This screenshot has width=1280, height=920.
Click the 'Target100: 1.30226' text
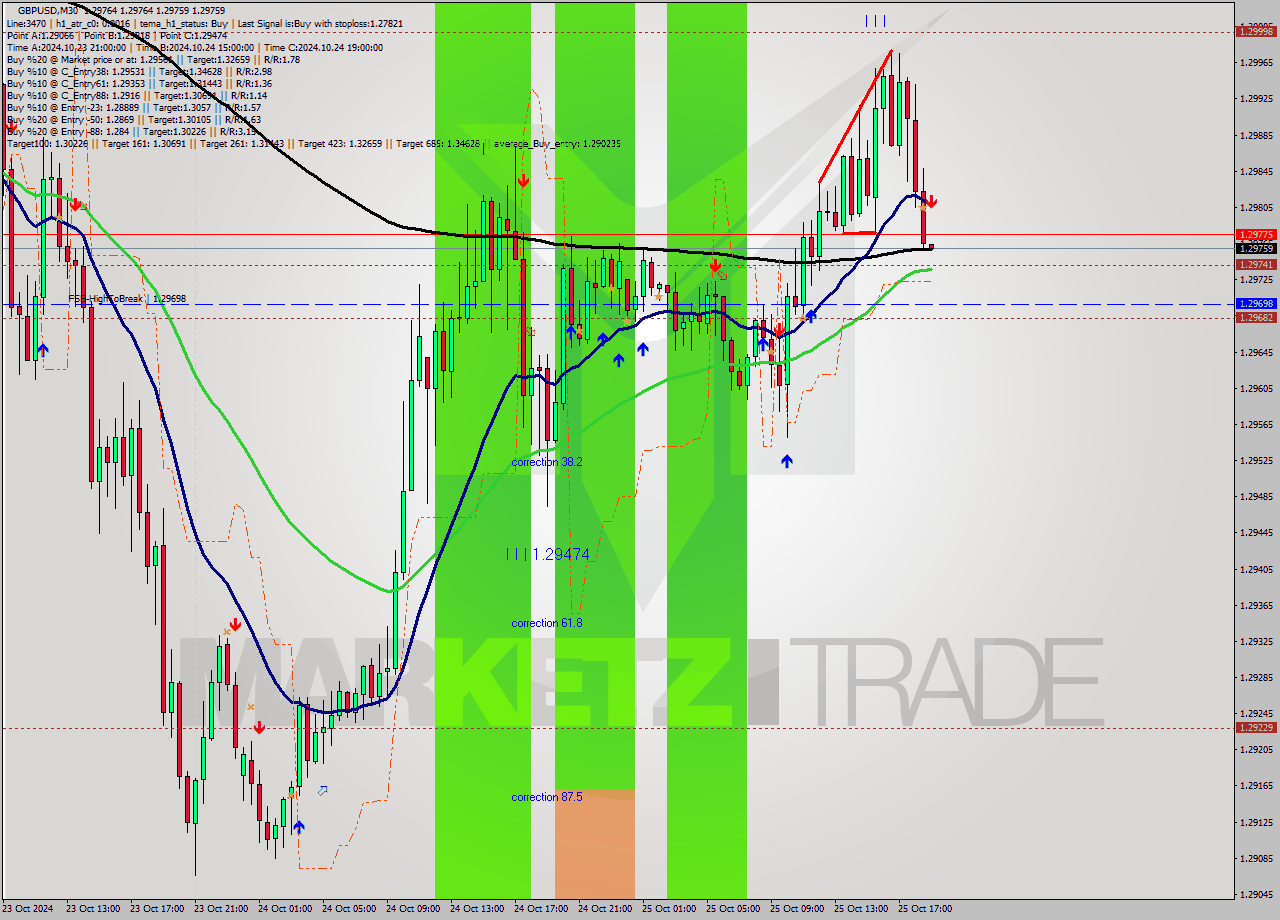(x=47, y=144)
